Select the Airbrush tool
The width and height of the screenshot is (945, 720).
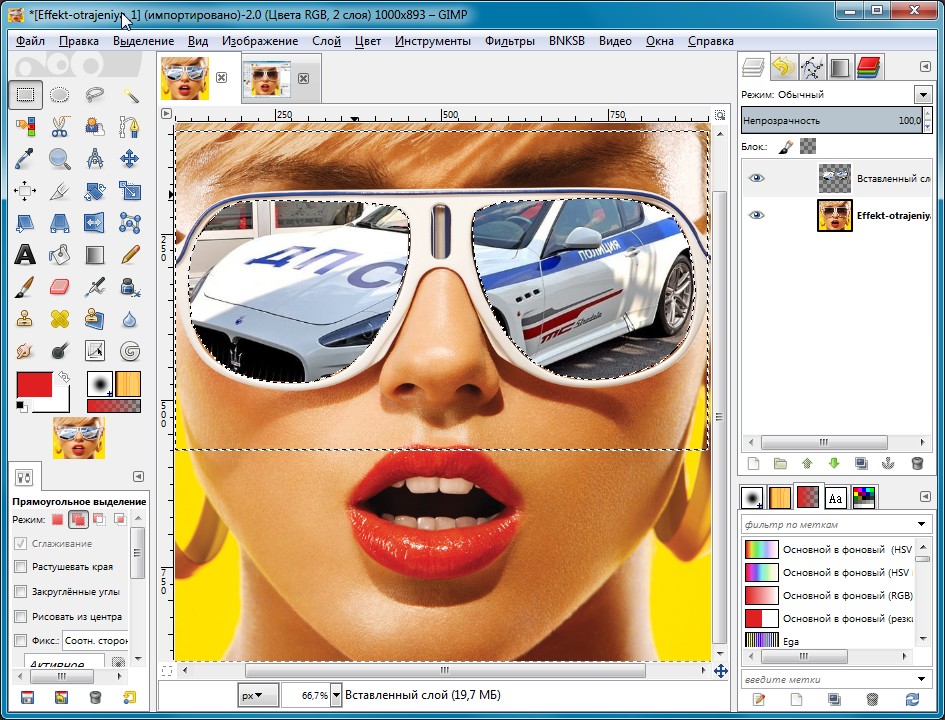click(x=95, y=287)
